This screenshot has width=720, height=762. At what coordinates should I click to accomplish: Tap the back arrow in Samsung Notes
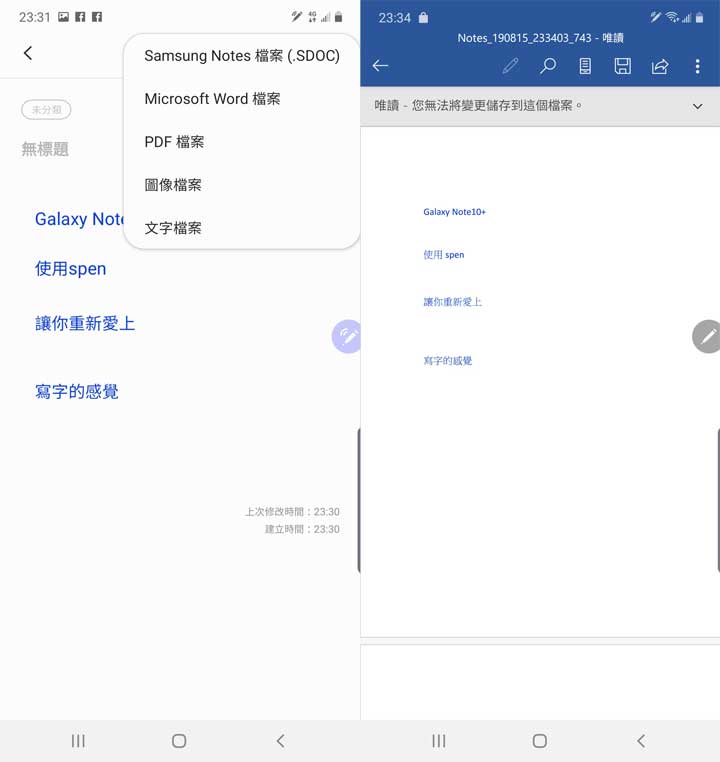click(28, 53)
